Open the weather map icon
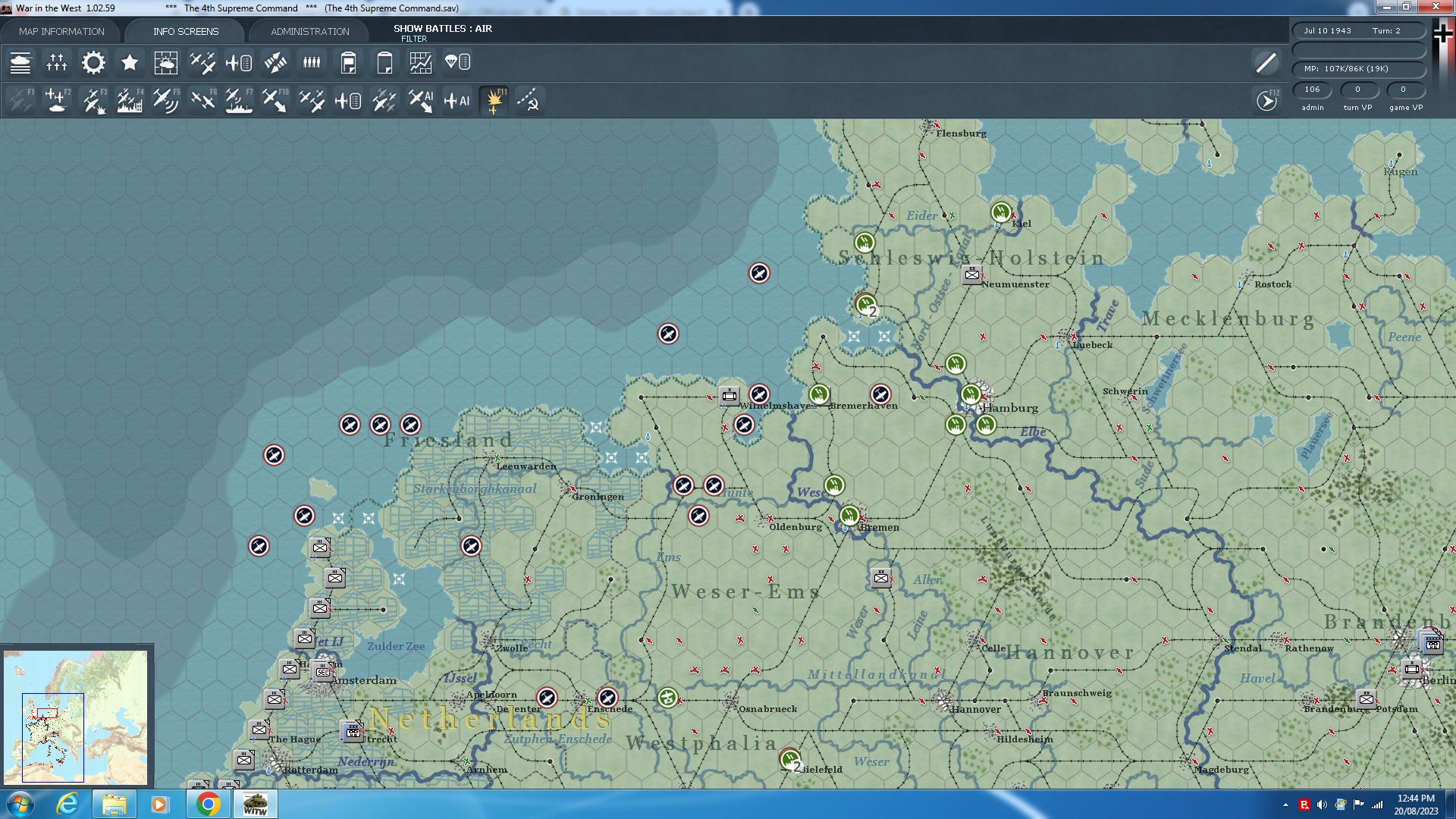 [x=165, y=63]
